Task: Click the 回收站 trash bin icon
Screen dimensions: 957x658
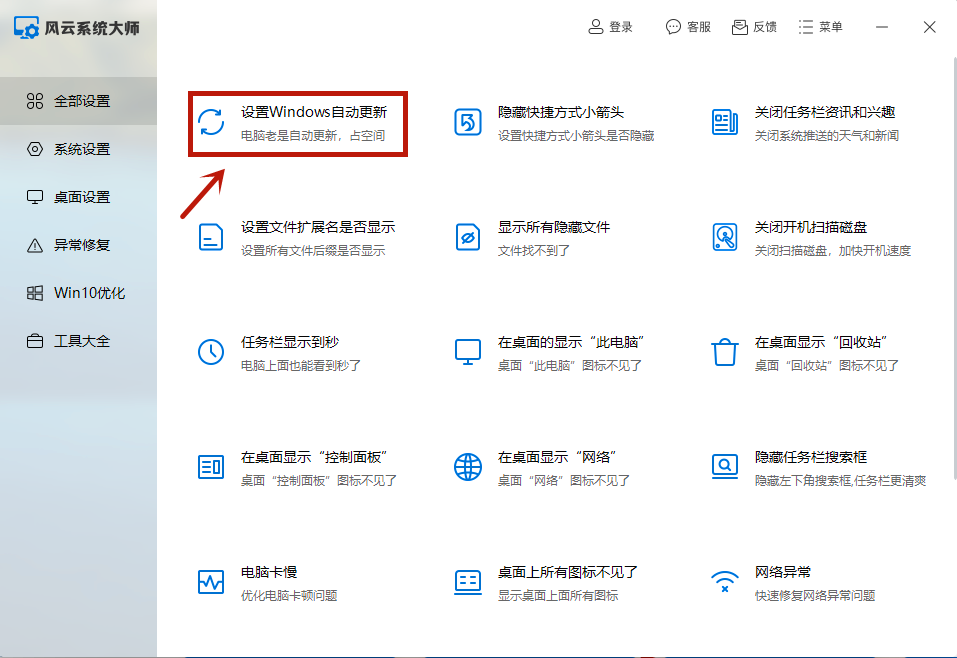Action: pyautogui.click(x=725, y=352)
